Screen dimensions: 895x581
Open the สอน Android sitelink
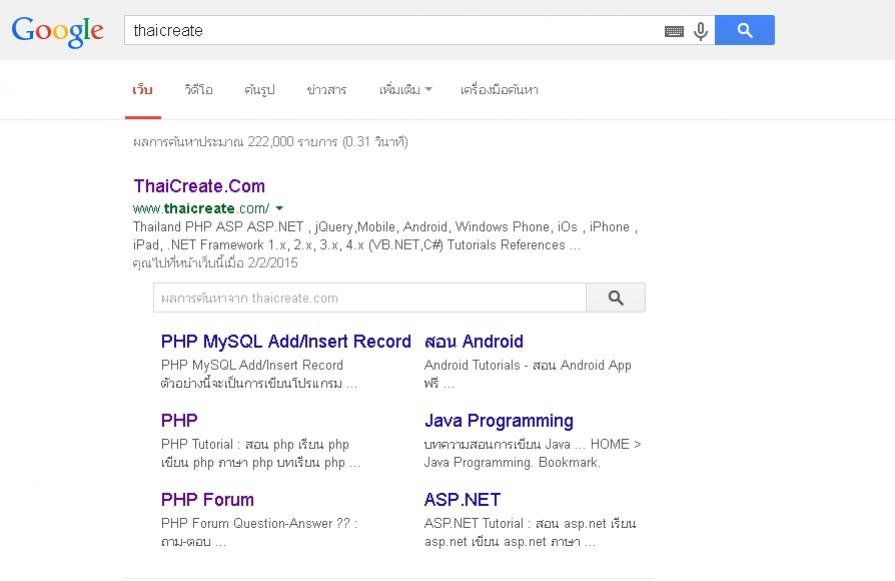point(474,341)
